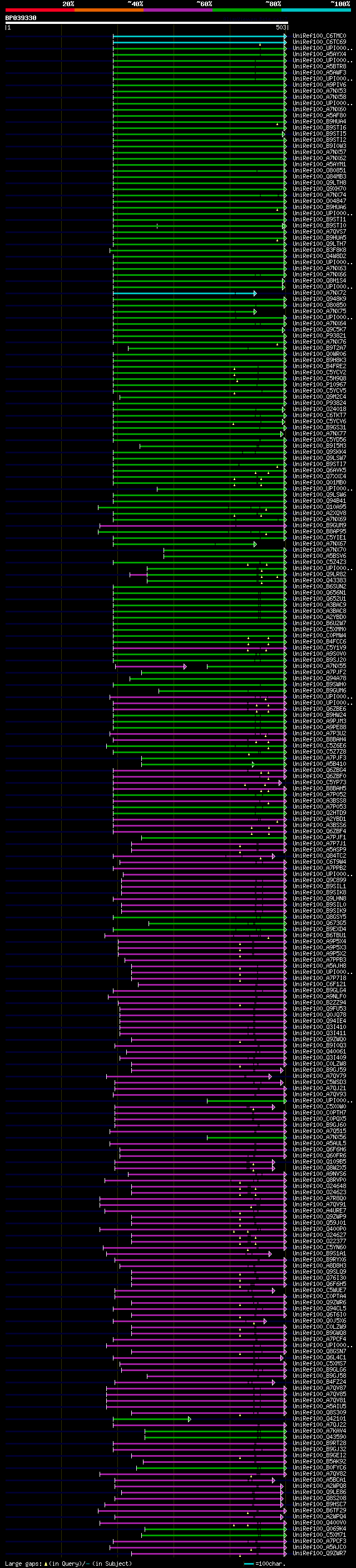Select label UniRef100_Q8RVP0

point(319,1180)
